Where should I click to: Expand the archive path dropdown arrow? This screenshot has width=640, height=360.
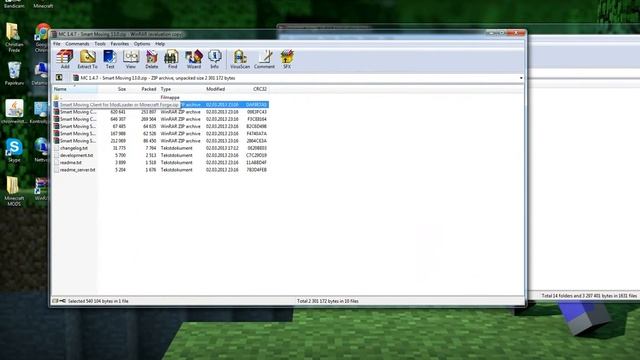point(521,78)
